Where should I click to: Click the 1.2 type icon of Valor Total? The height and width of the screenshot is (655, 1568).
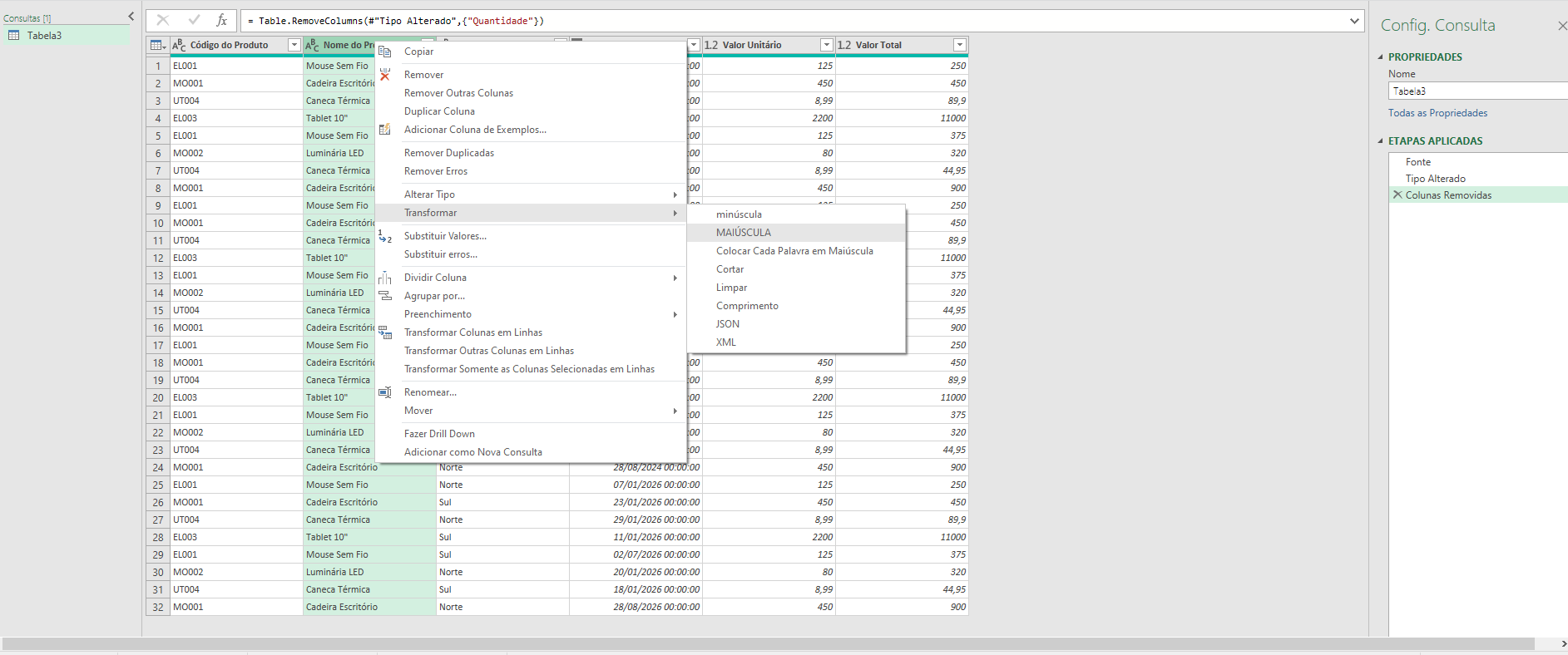844,45
